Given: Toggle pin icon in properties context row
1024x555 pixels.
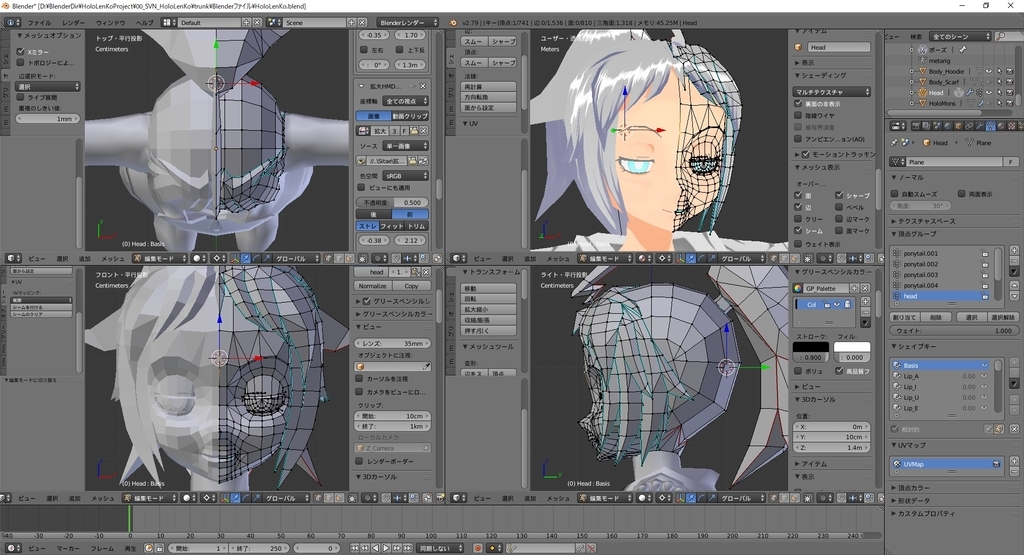Looking at the screenshot, I should click(x=894, y=142).
